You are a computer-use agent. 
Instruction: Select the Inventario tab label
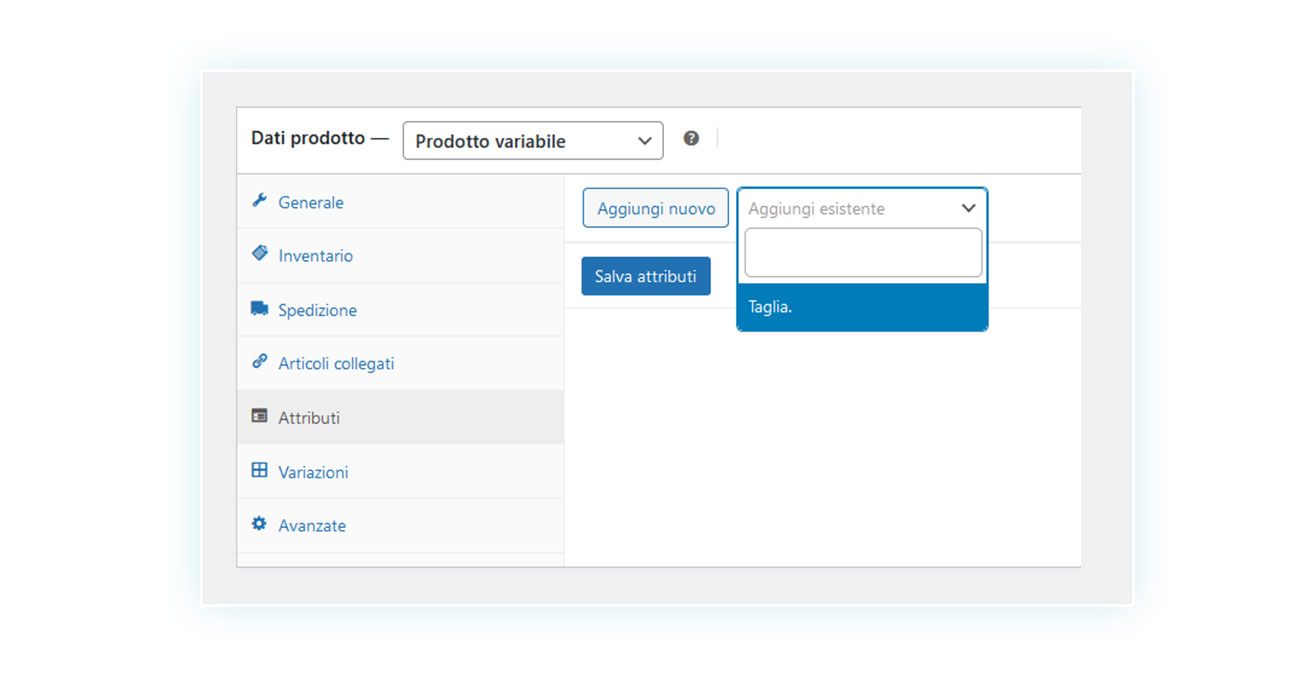click(x=315, y=256)
